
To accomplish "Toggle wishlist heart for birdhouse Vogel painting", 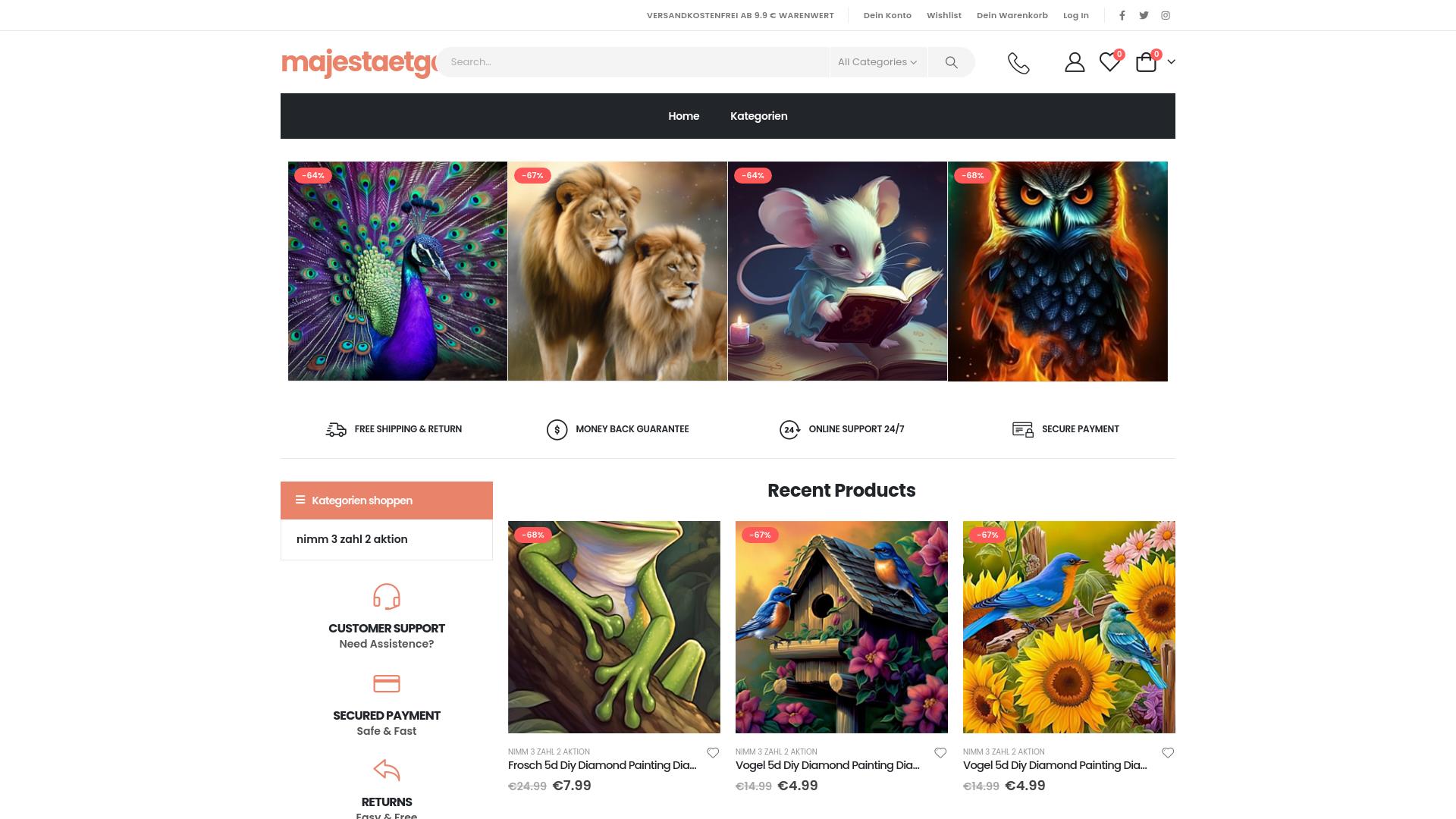I will [940, 752].
